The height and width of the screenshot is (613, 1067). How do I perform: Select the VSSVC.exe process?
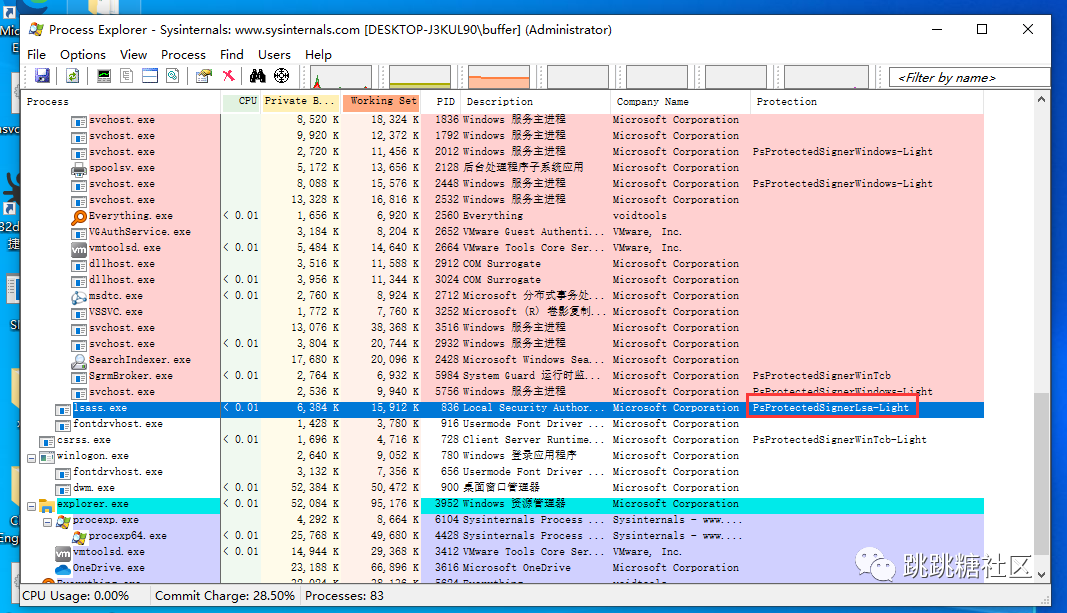[116, 312]
